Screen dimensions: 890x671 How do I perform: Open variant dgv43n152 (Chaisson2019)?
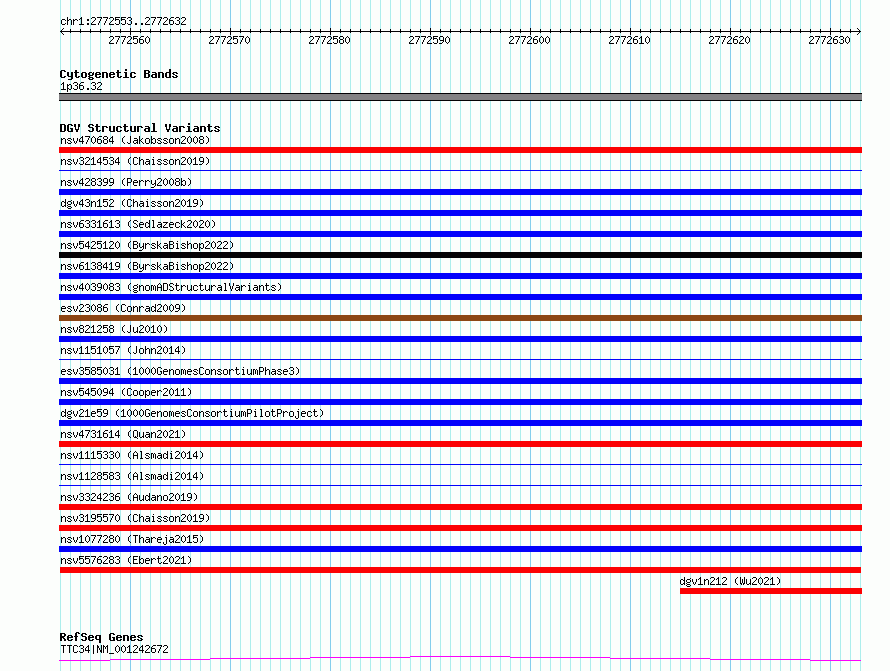(x=132, y=203)
